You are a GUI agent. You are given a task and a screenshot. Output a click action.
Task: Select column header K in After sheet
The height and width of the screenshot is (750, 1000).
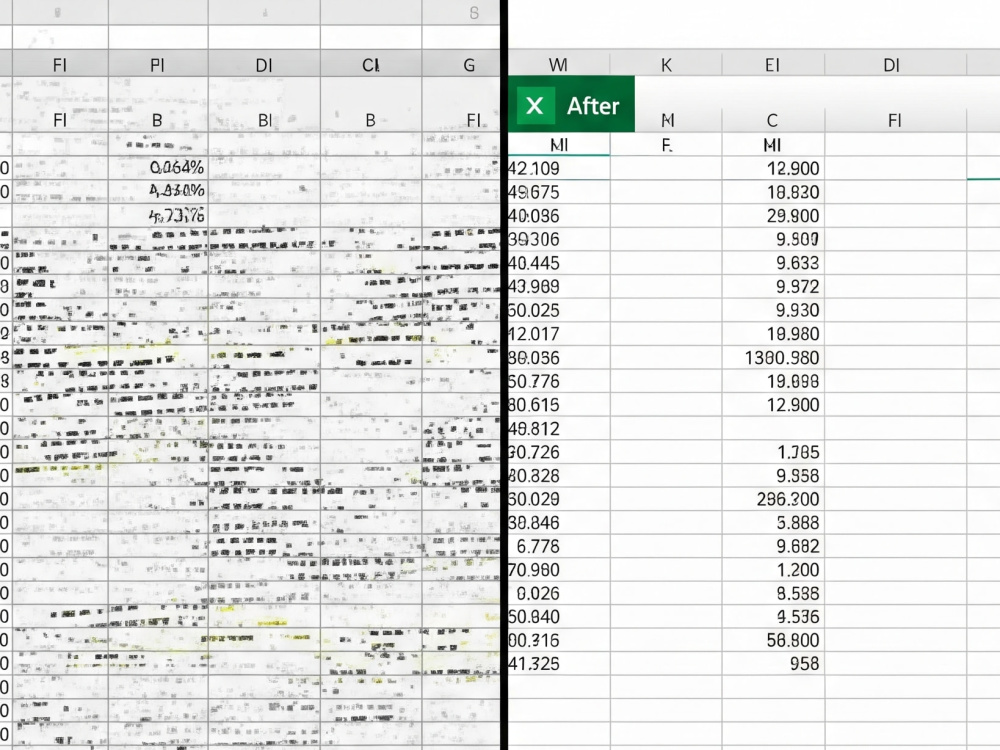click(666, 65)
